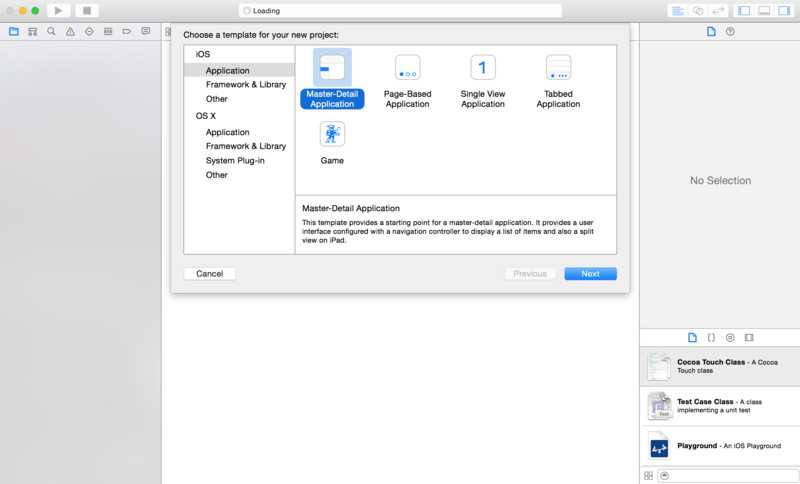Viewport: 800px width, 484px height.
Task: Click the Run play button in toolbar
Action: (x=58, y=10)
